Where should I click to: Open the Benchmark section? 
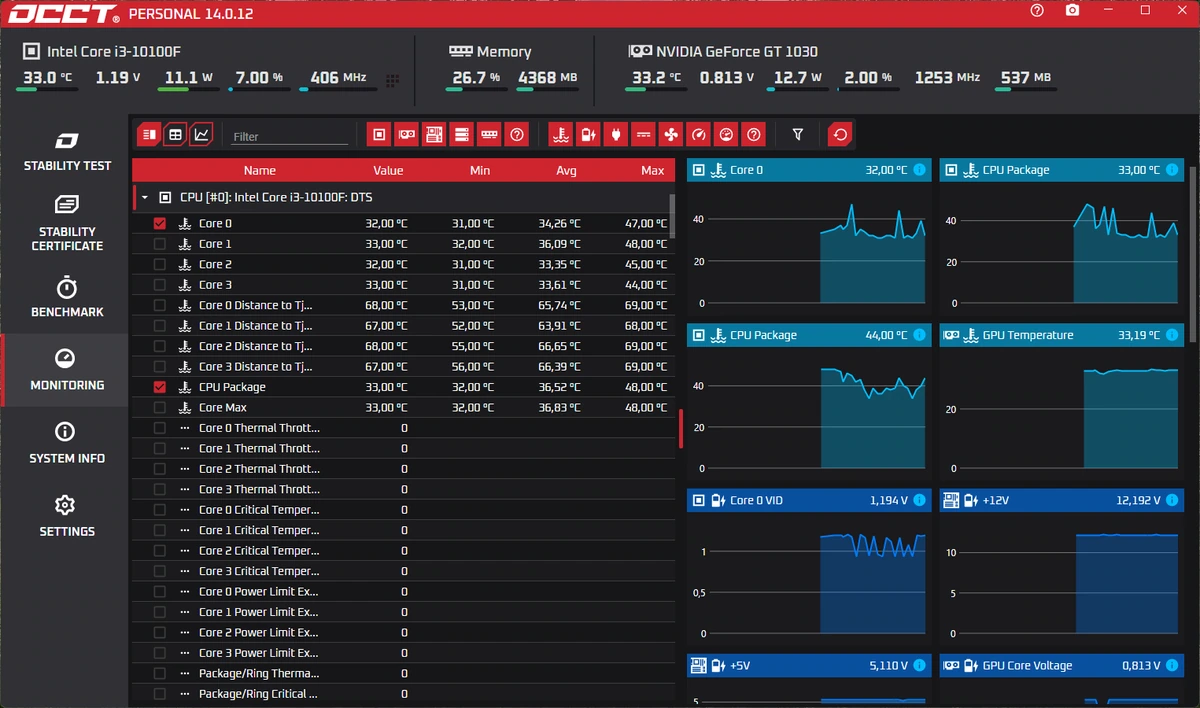pyautogui.click(x=67, y=297)
